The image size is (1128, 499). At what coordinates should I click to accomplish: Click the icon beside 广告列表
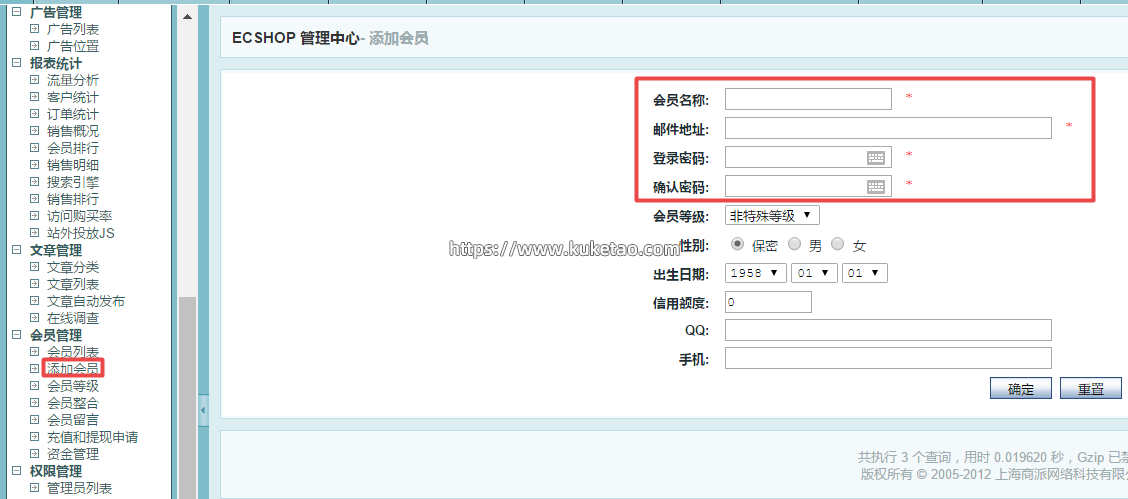click(x=34, y=29)
